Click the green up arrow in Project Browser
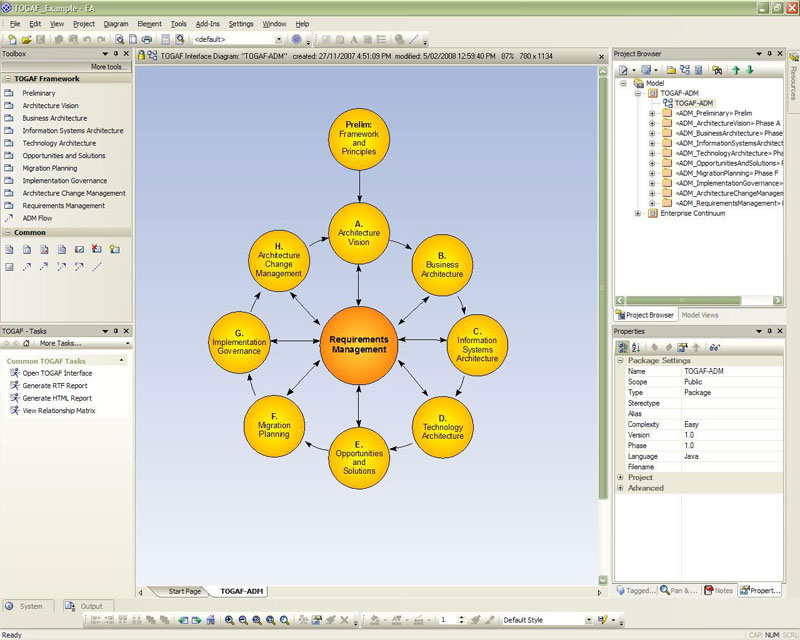 735,70
